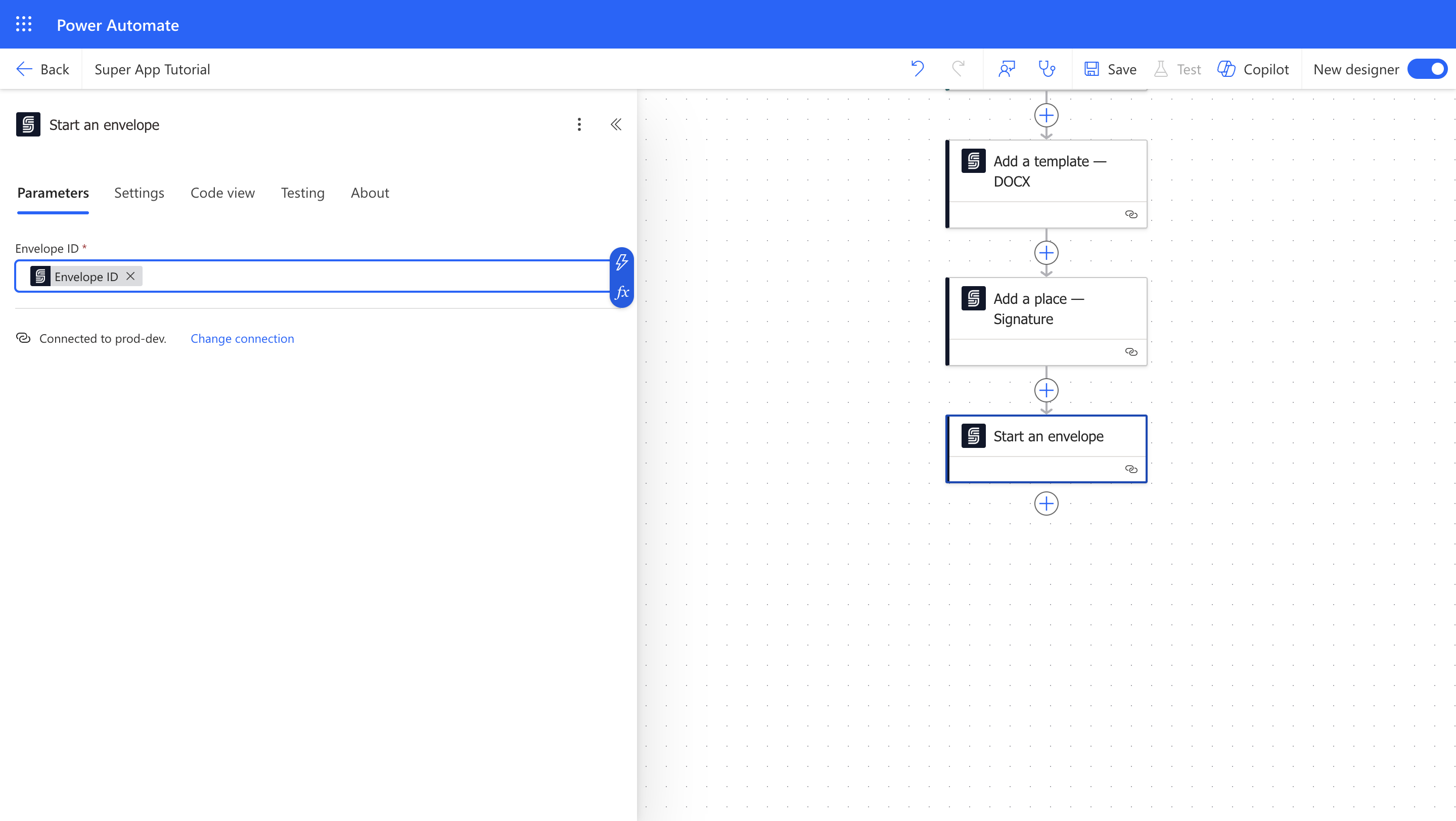
Task: Insert dynamic content via lightning icon
Action: [621, 262]
